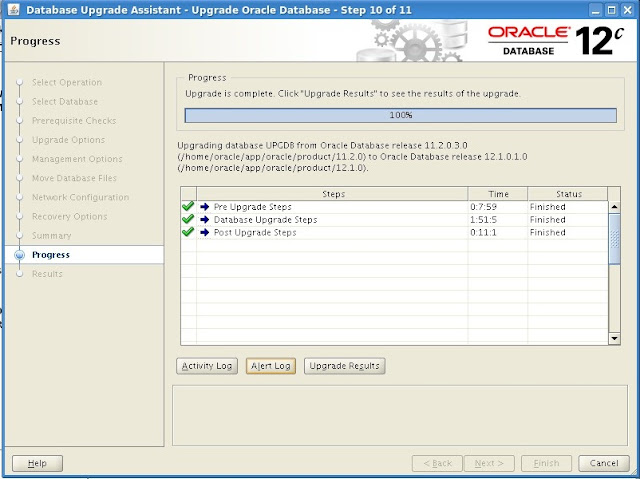640x479 pixels.
Task: Click the Database Upgrade Steps label
Action: (265, 220)
